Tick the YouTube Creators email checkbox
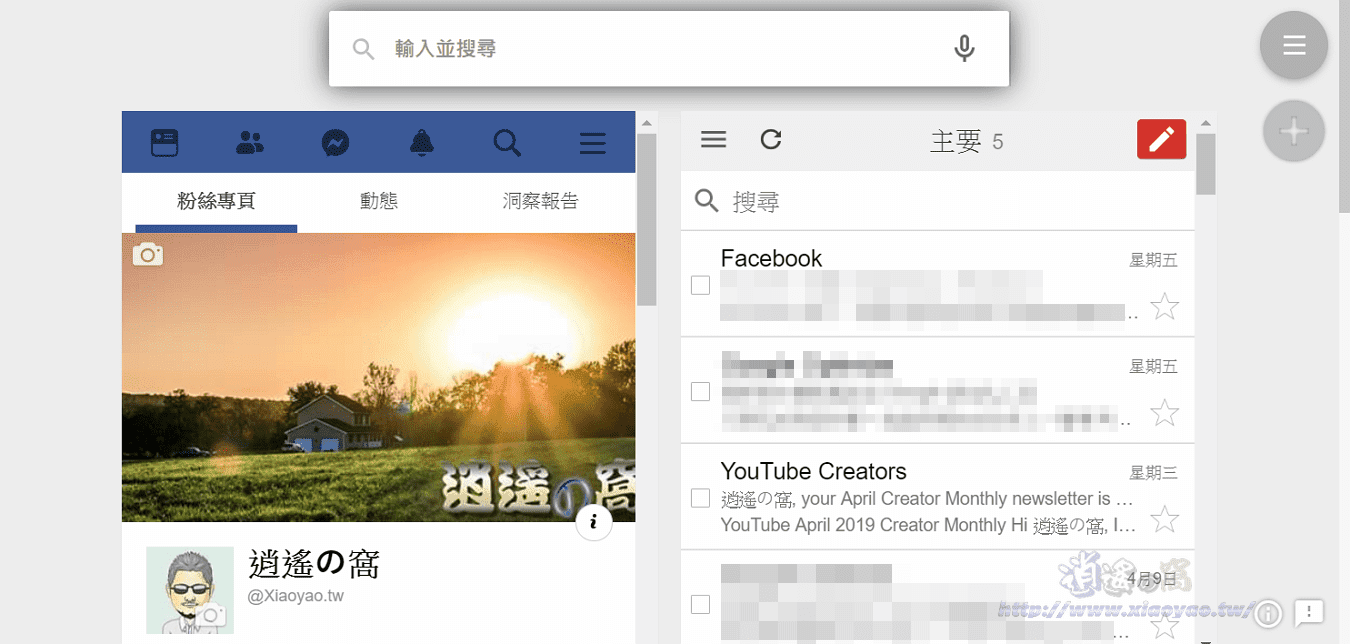 701,498
